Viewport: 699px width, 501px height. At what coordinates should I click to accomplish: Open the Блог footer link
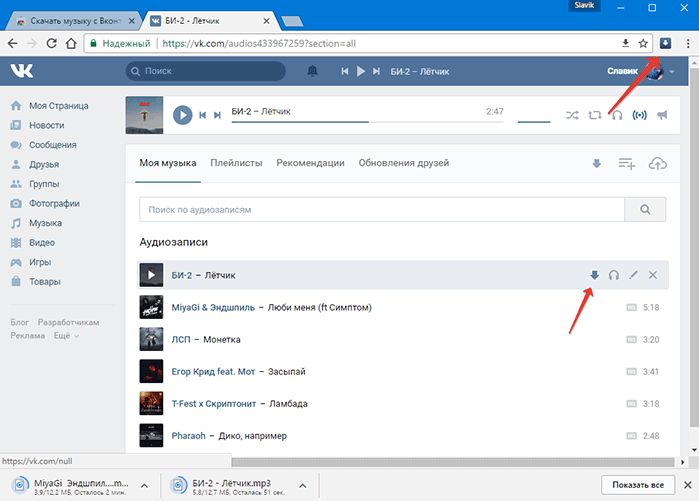pos(20,322)
